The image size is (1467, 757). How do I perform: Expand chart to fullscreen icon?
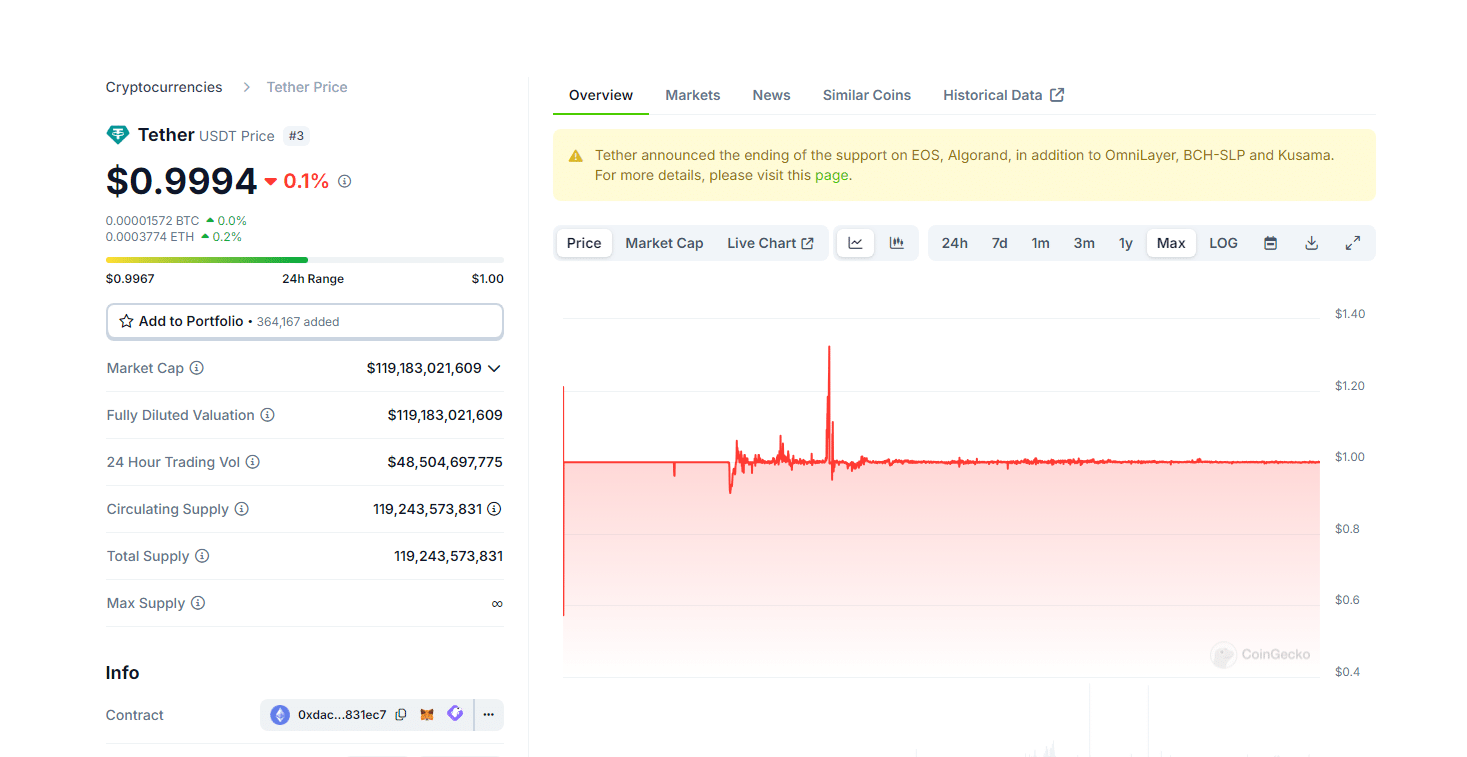1353,243
